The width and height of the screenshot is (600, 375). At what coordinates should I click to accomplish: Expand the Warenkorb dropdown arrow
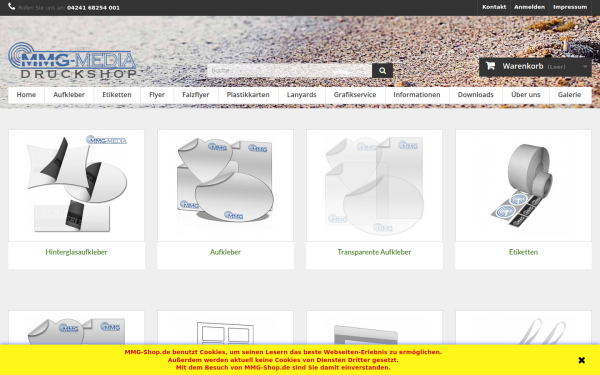tap(585, 67)
